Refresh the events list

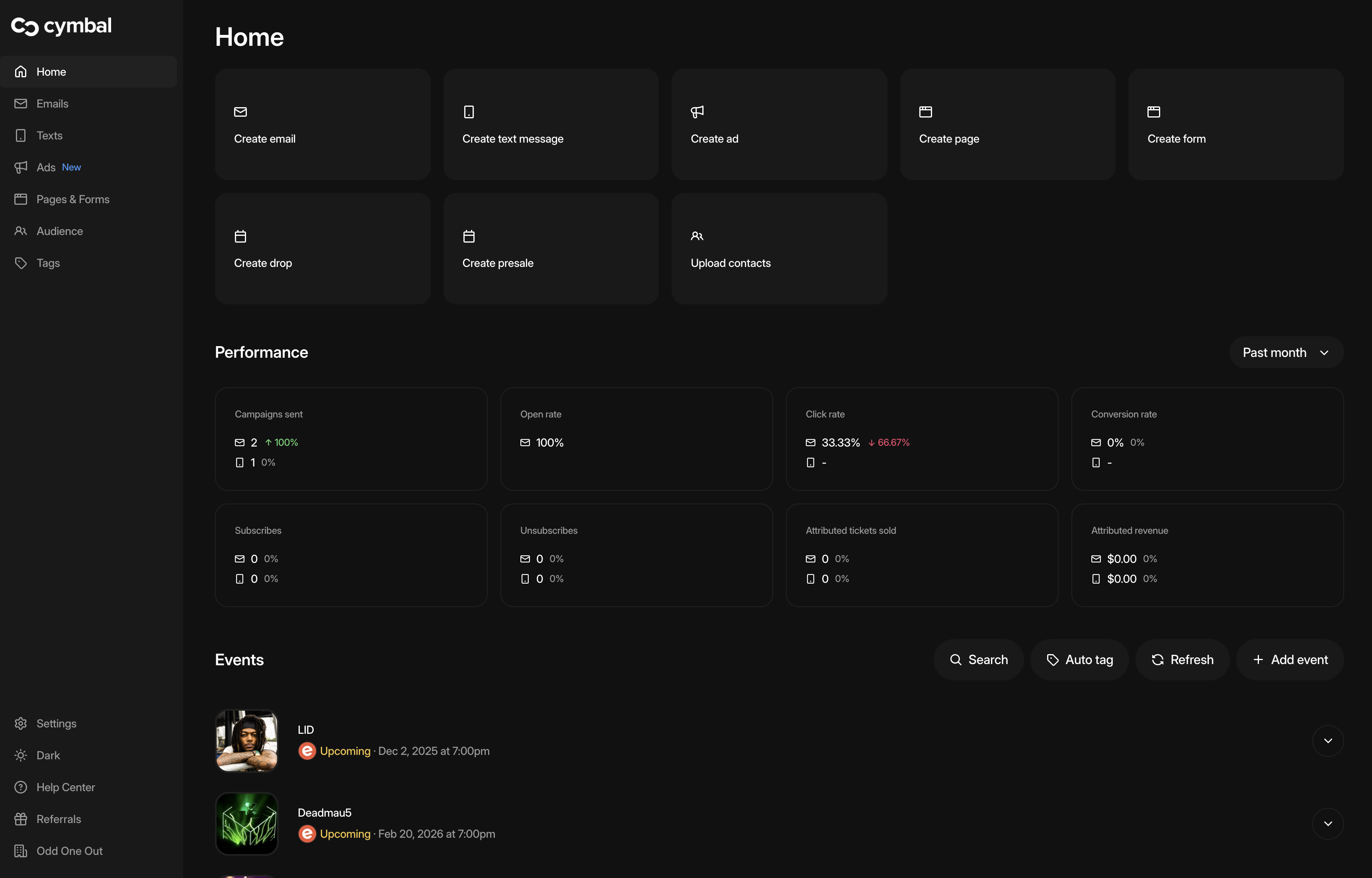pos(1182,660)
